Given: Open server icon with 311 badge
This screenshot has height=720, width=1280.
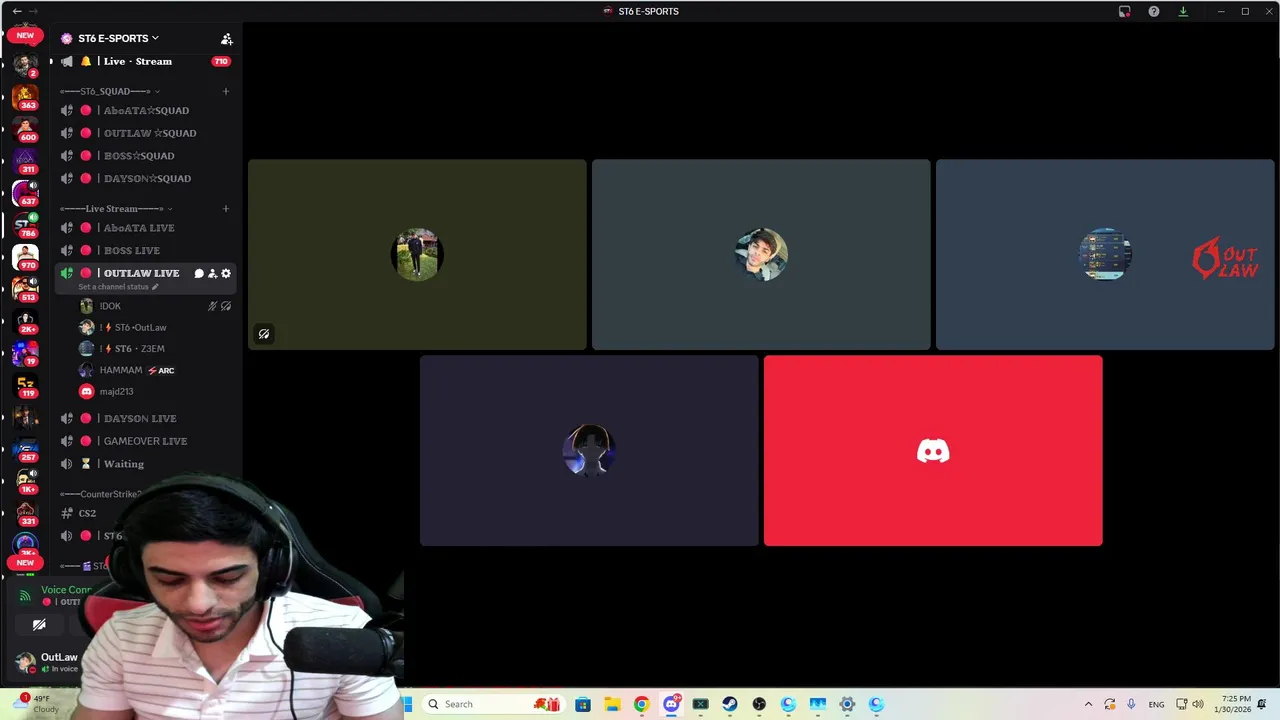Looking at the screenshot, I should point(25,162).
